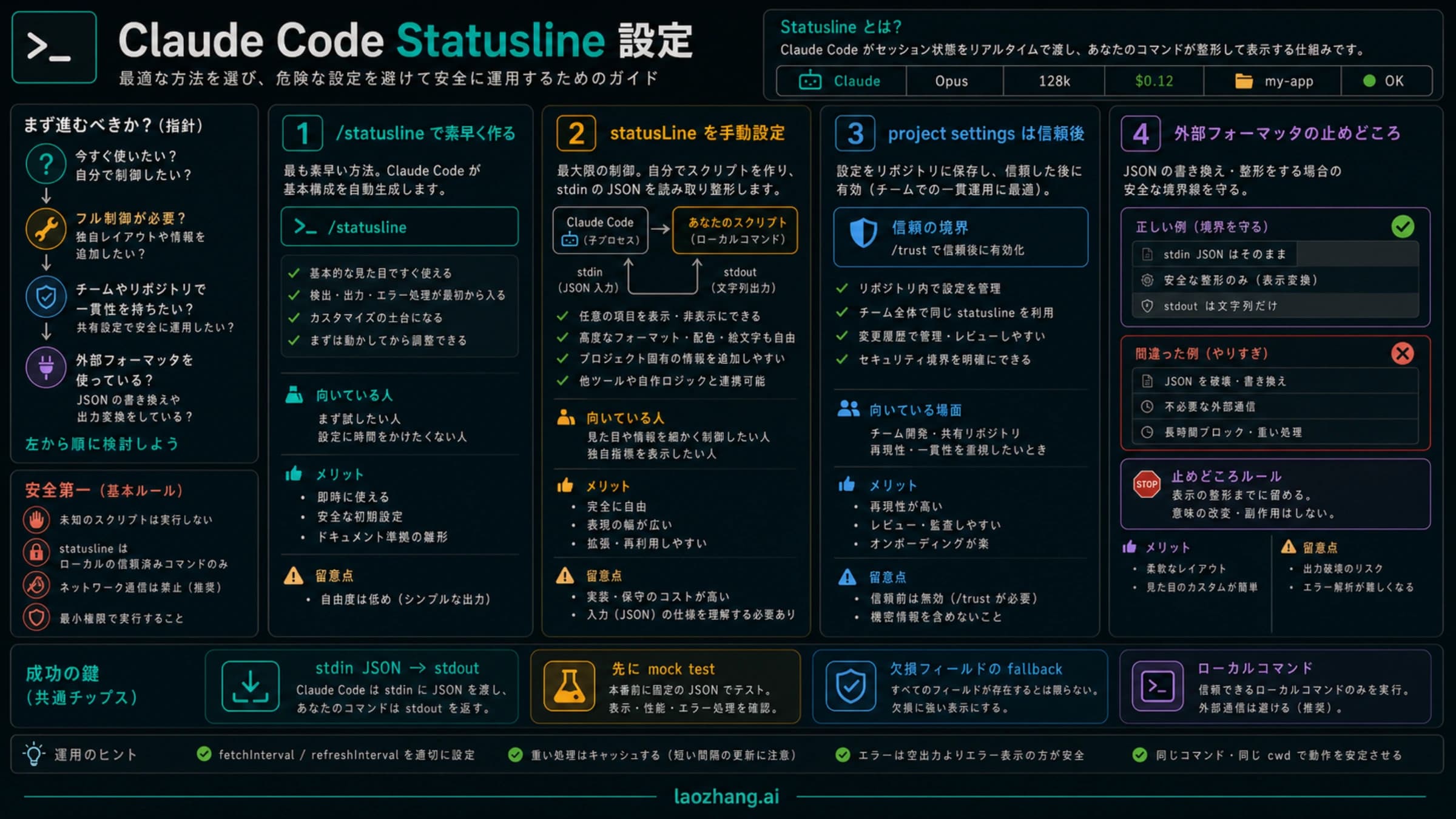Click the row 'stdout は文字列だけ'

coord(1275,306)
